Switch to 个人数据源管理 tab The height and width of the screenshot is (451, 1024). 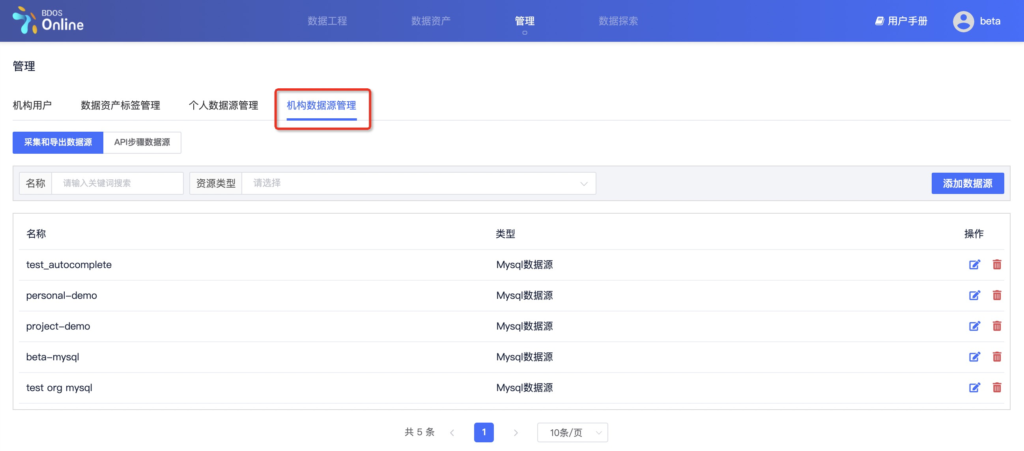223,105
